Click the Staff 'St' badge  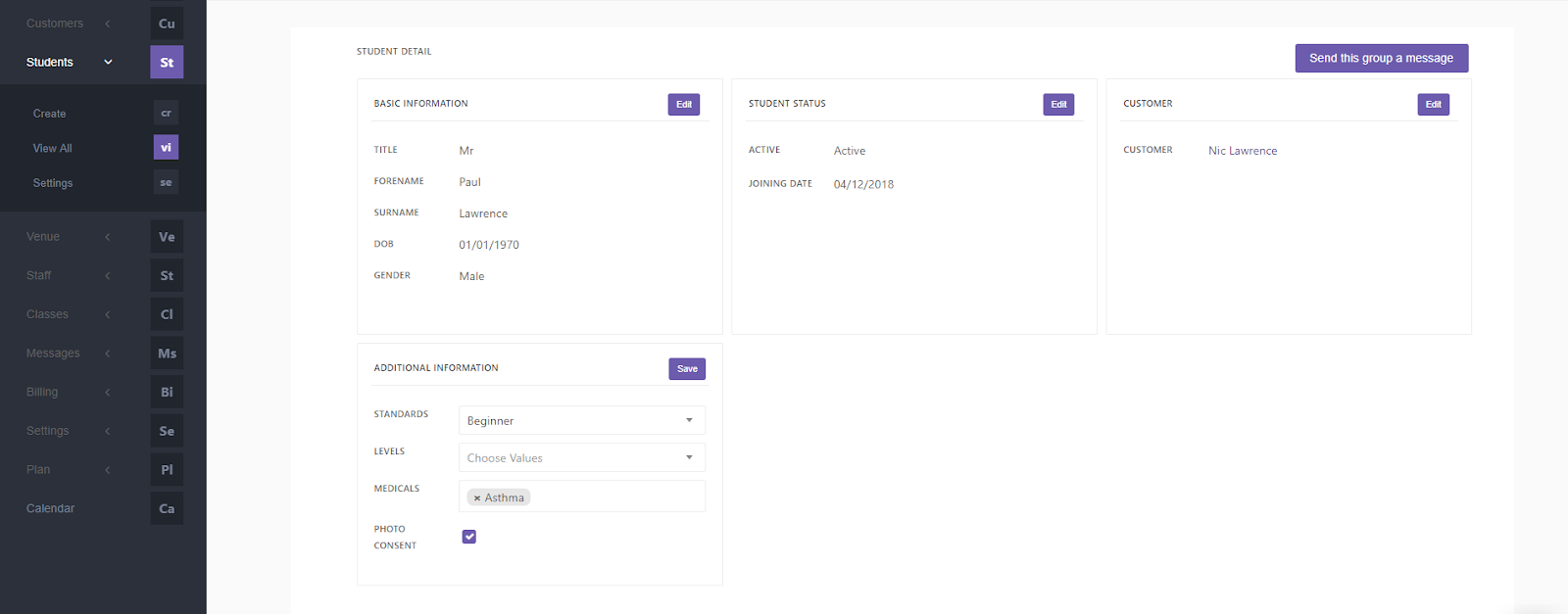click(167, 275)
